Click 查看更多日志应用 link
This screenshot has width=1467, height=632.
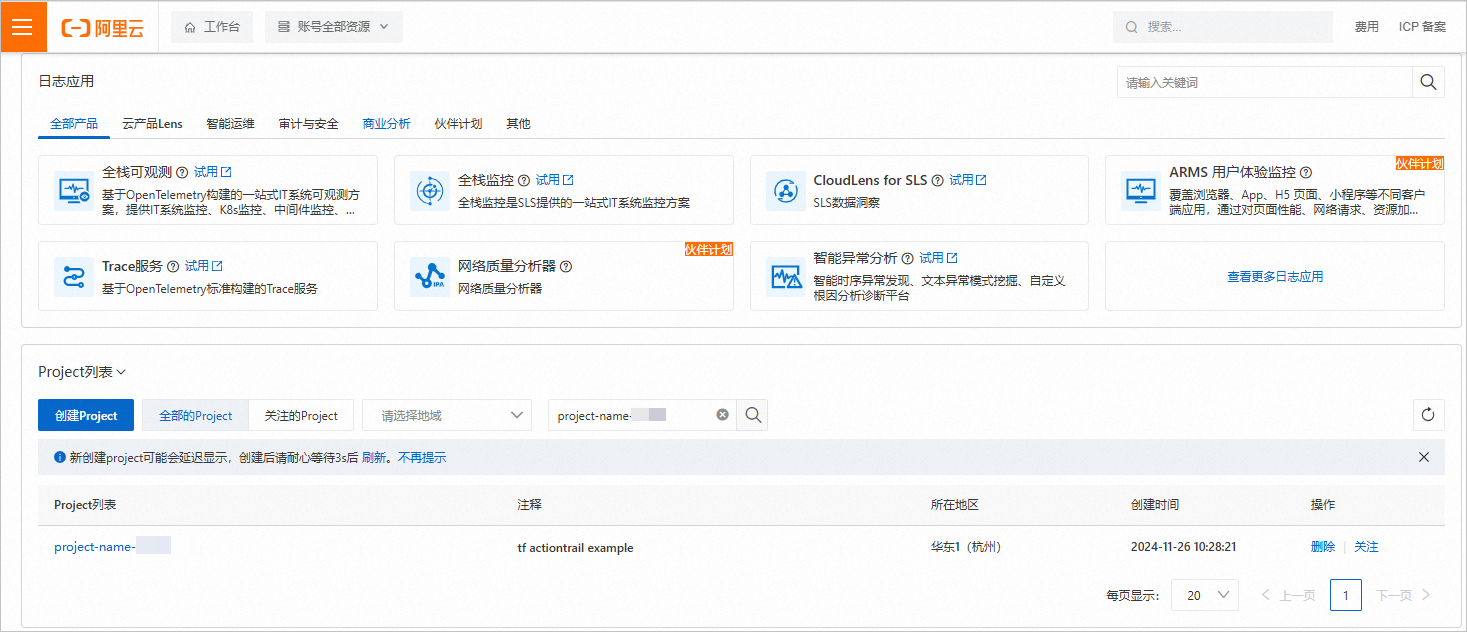click(1275, 277)
